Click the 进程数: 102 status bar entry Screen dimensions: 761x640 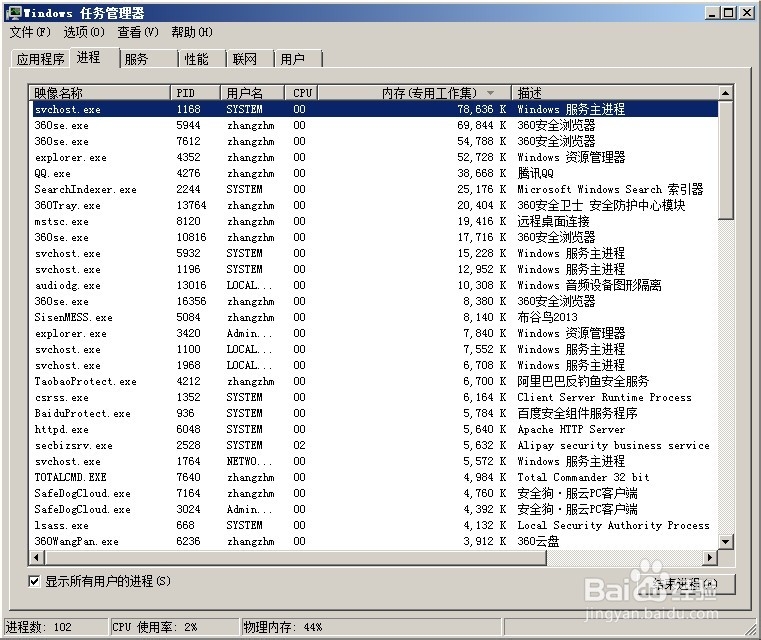[56, 627]
